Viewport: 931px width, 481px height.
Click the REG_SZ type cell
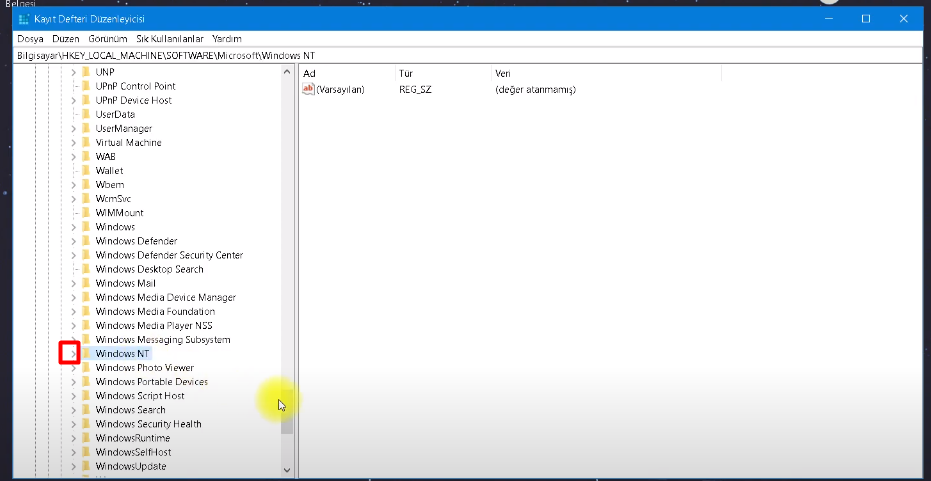tap(416, 90)
